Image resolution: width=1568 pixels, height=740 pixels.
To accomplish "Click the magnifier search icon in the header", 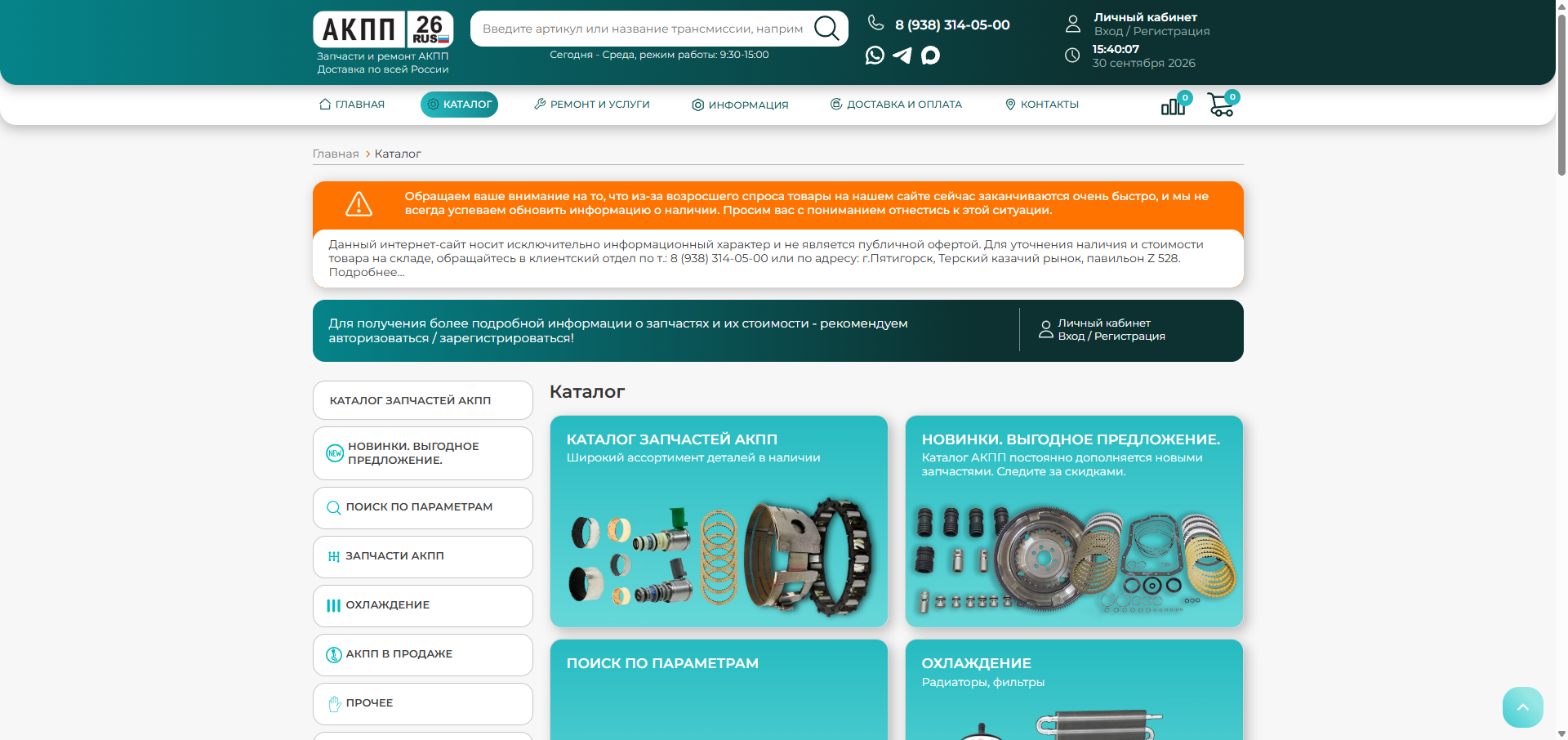I will point(826,29).
